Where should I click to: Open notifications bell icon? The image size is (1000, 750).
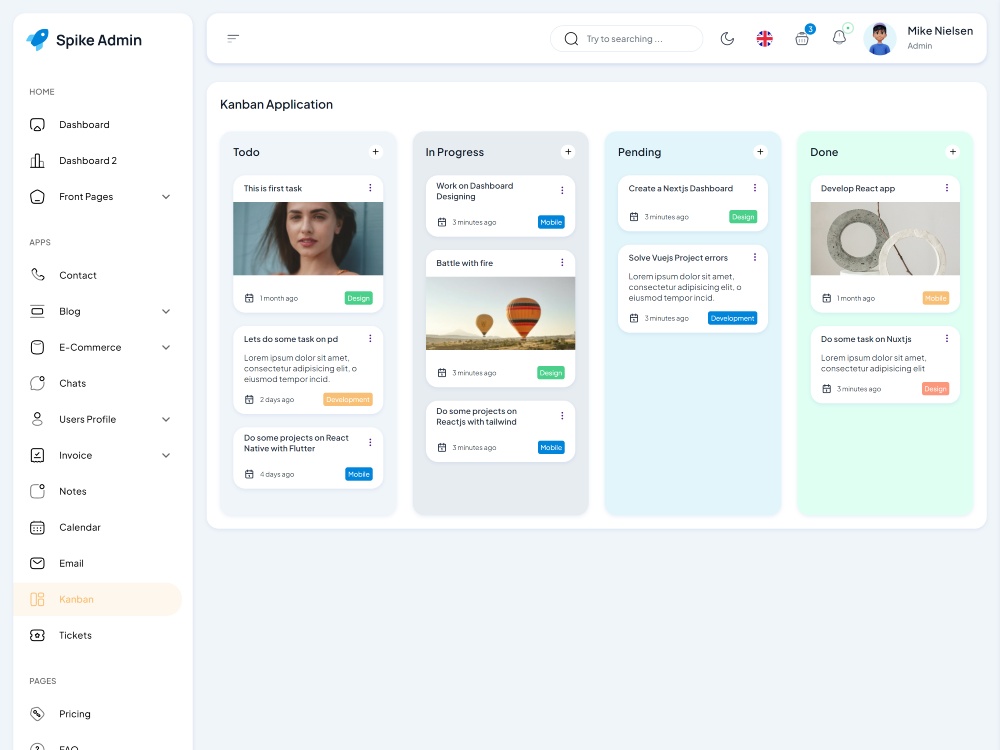[839, 37]
